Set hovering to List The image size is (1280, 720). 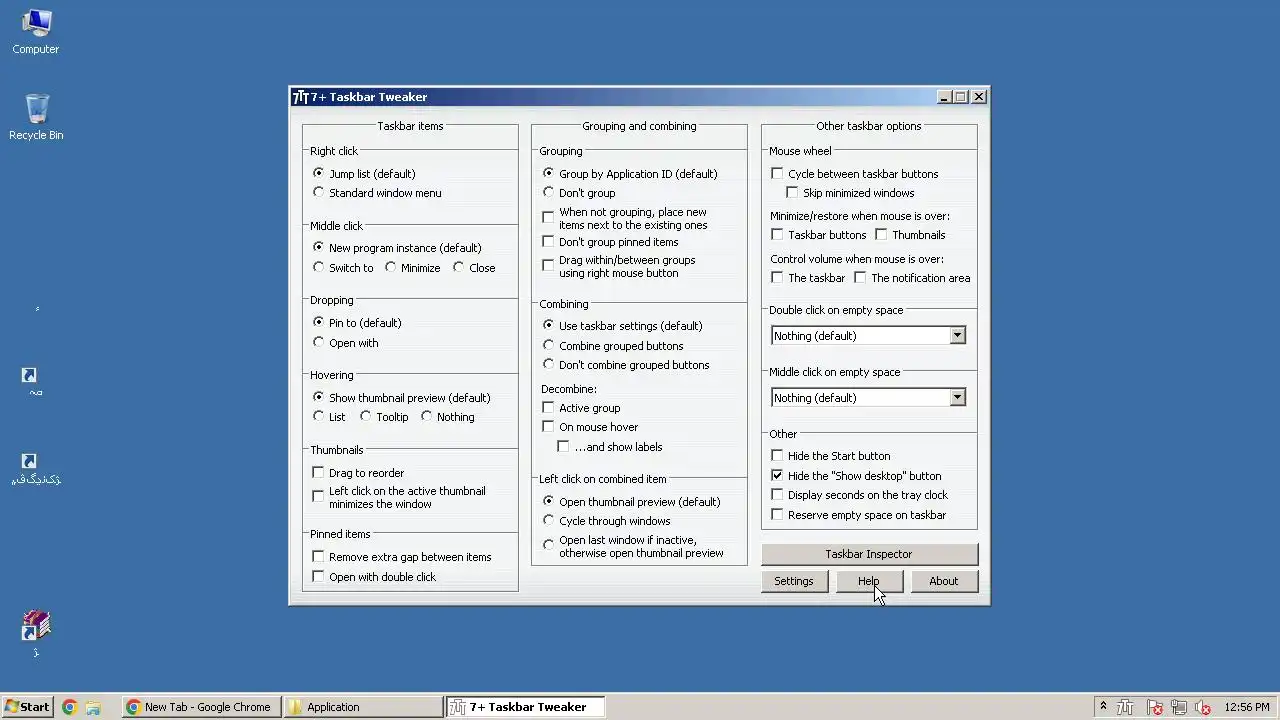tap(319, 416)
